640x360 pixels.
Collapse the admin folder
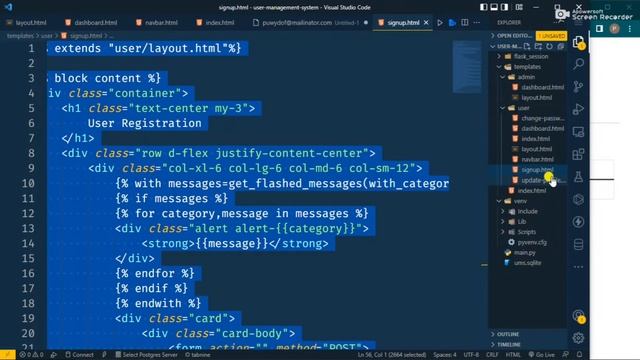[527, 77]
